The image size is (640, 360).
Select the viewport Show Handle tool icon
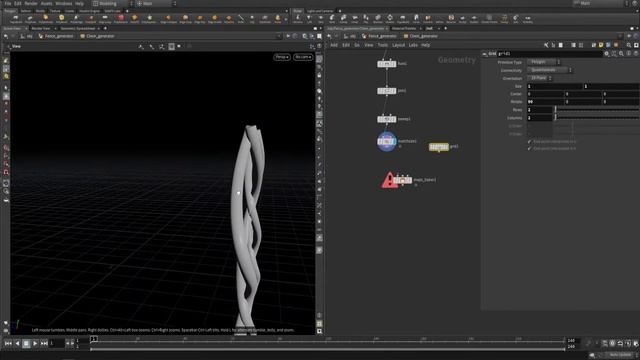[x=6, y=96]
